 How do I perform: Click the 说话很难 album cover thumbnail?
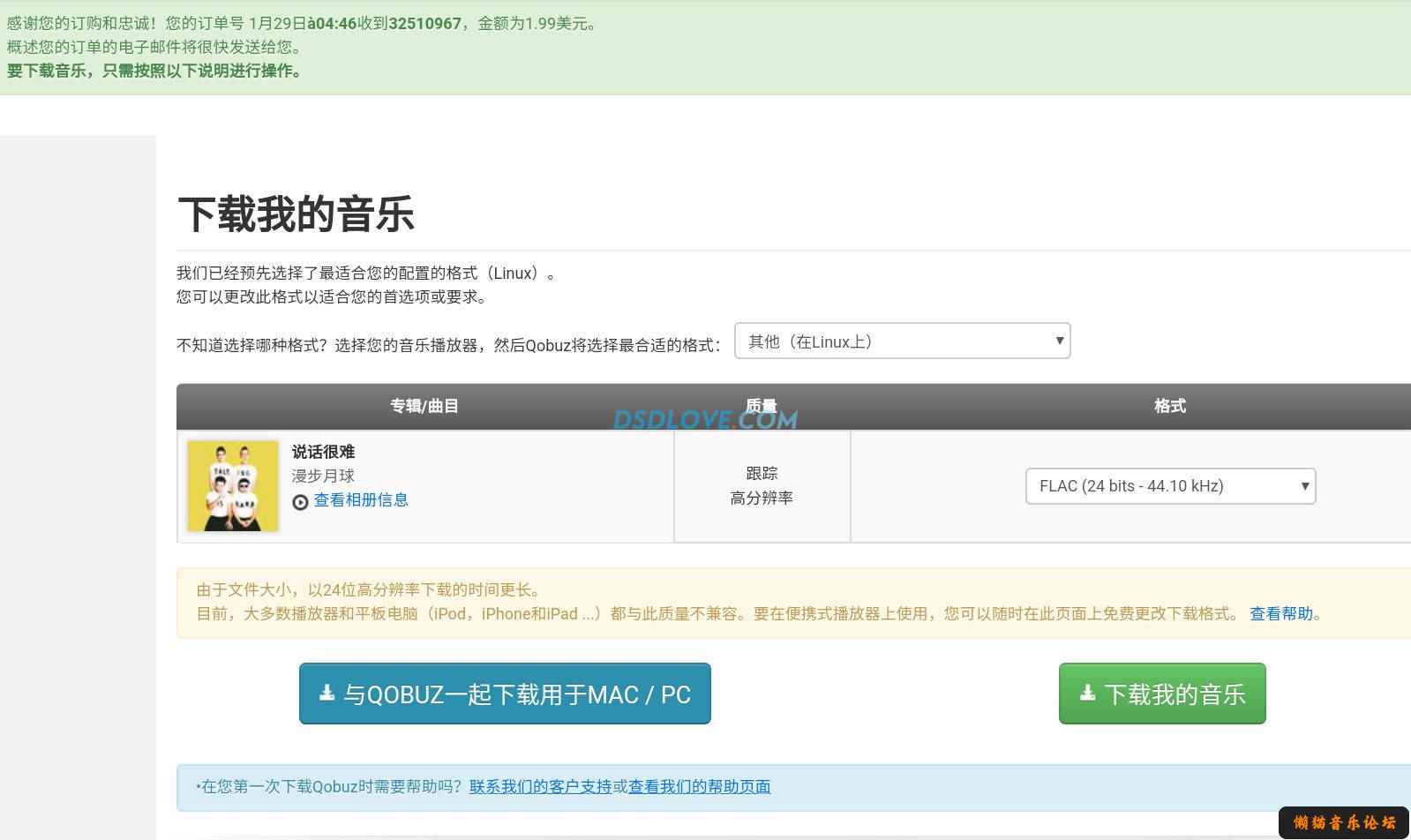pyautogui.click(x=233, y=486)
